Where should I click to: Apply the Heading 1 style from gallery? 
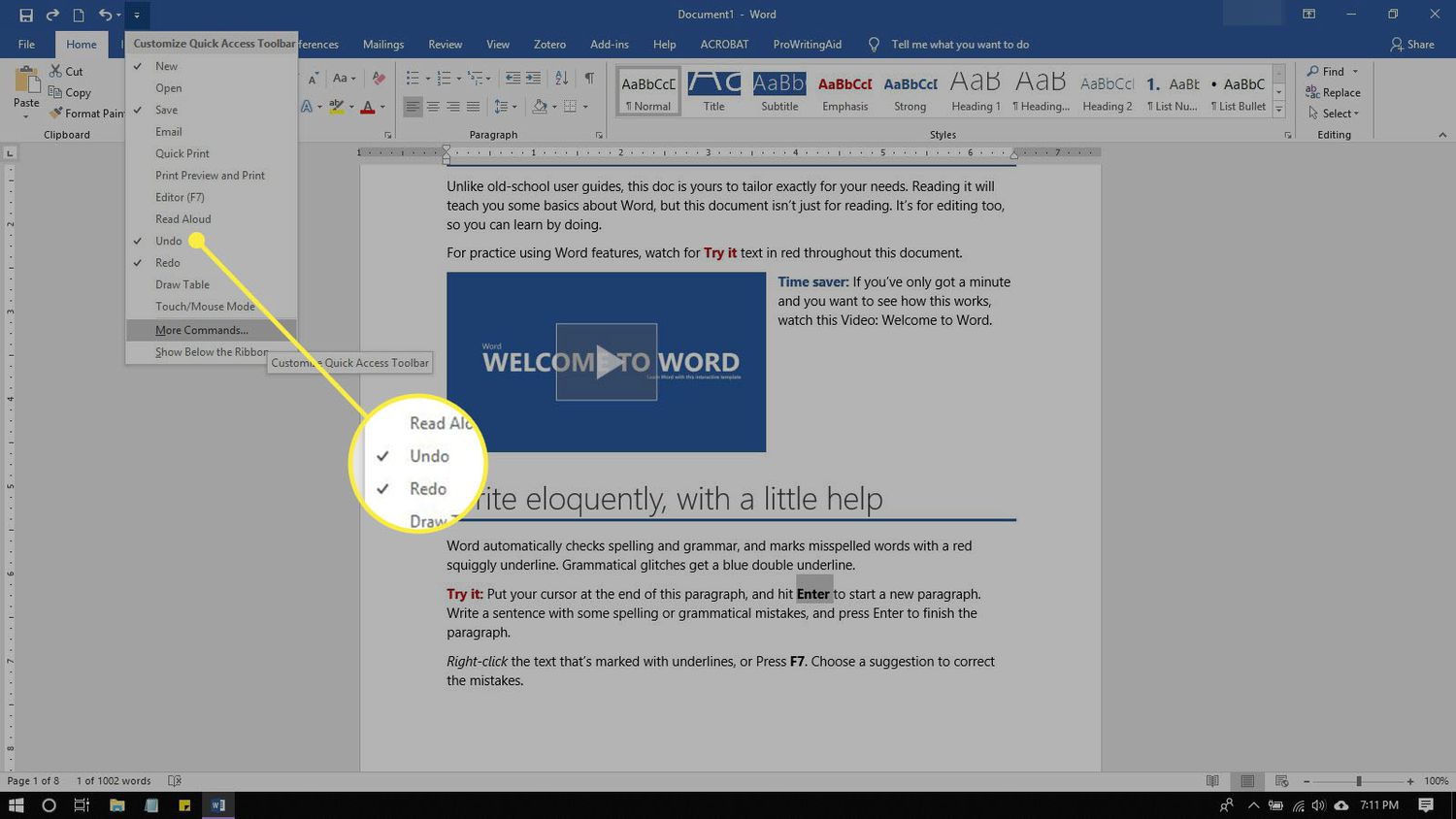[976, 91]
